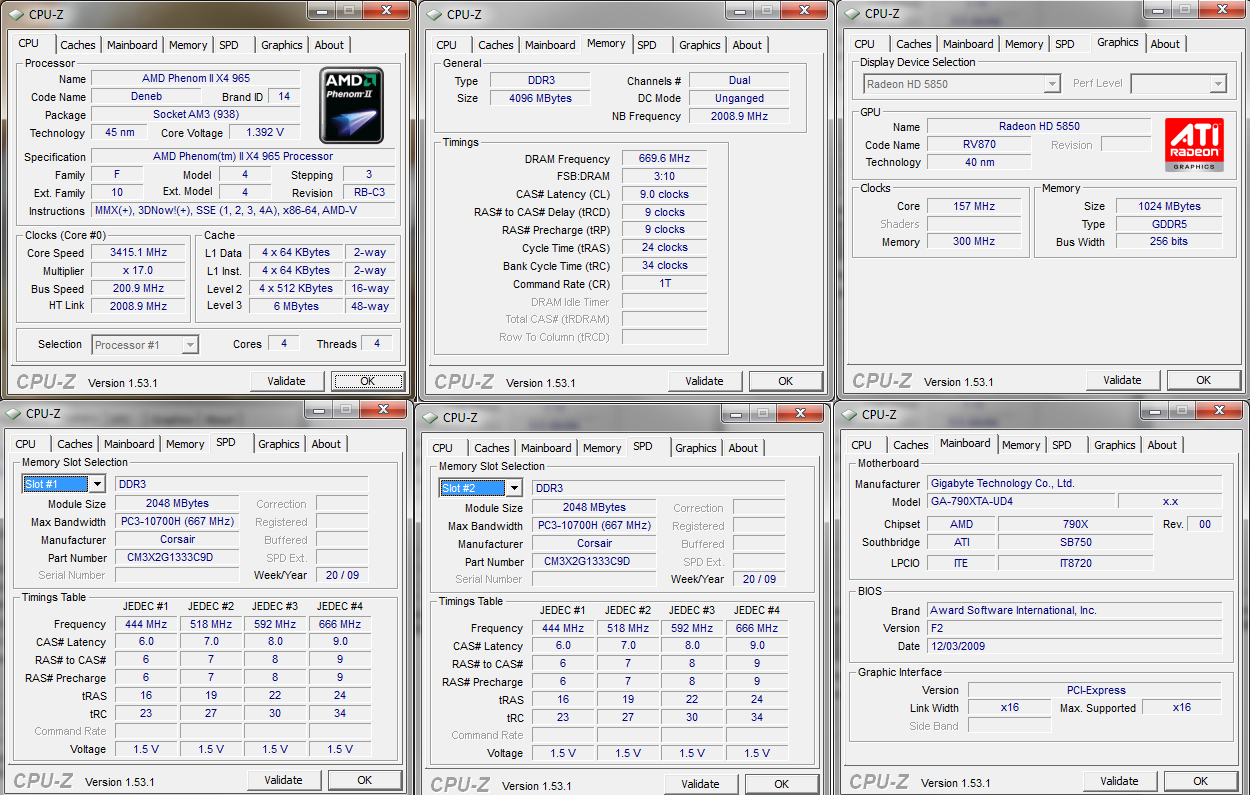This screenshot has height=795, width=1250.
Task: Open the Graphics tab in the Slot #1 window
Action: pyautogui.click(x=279, y=444)
